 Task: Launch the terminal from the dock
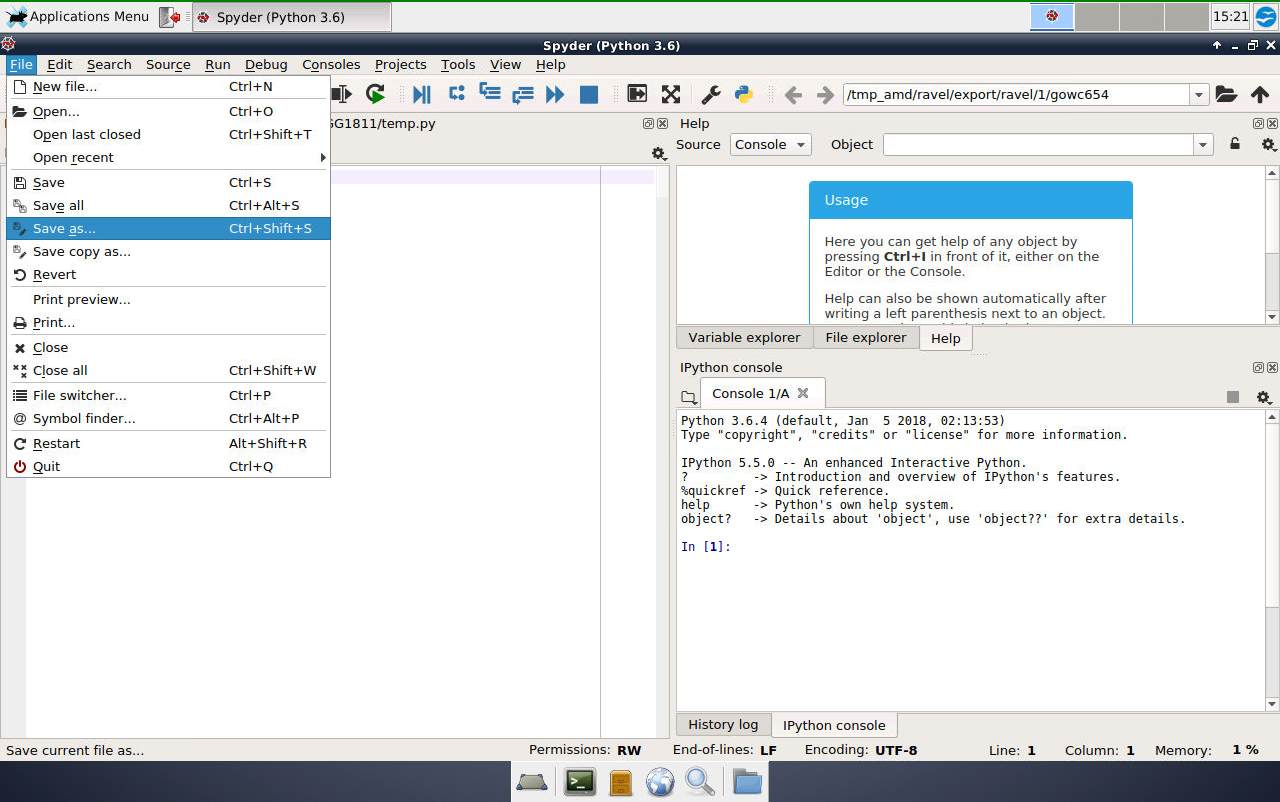click(x=580, y=781)
